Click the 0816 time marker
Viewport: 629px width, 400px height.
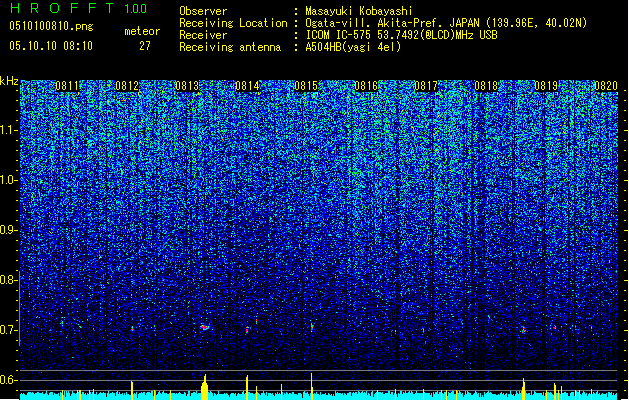pyautogui.click(x=366, y=86)
